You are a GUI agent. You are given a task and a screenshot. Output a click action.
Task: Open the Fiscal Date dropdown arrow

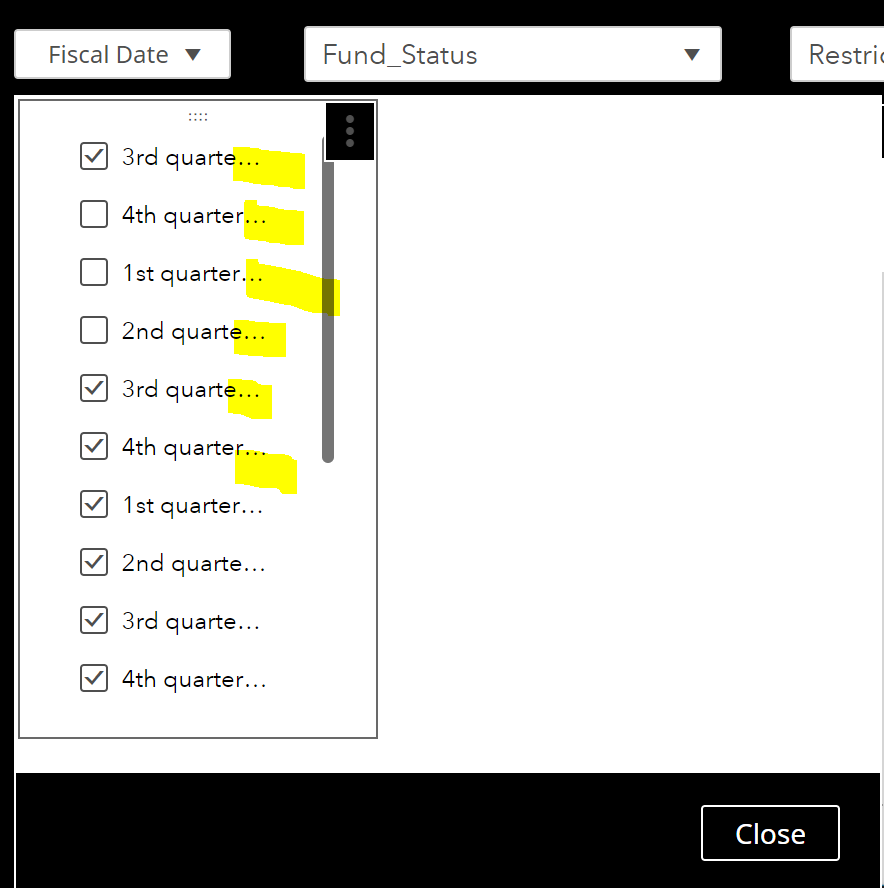coord(192,54)
